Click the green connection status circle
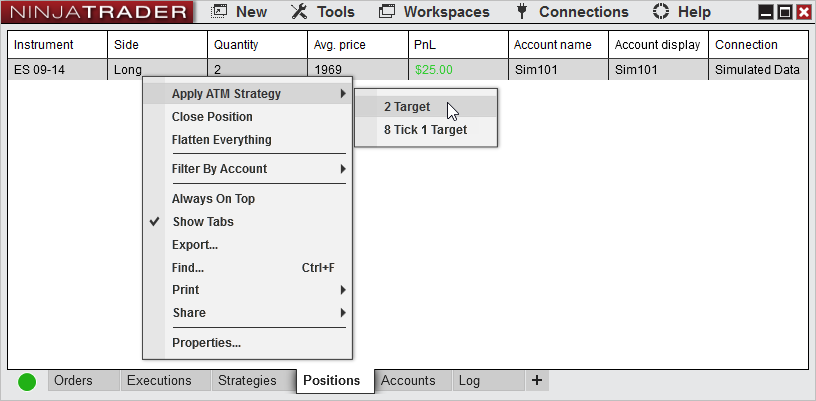This screenshot has height=401, width=816. coord(27,381)
